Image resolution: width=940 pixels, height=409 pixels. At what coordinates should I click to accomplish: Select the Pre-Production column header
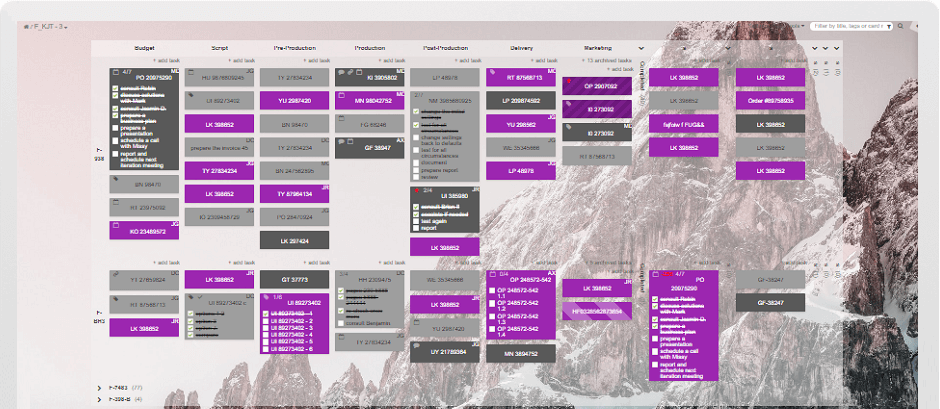[x=294, y=48]
